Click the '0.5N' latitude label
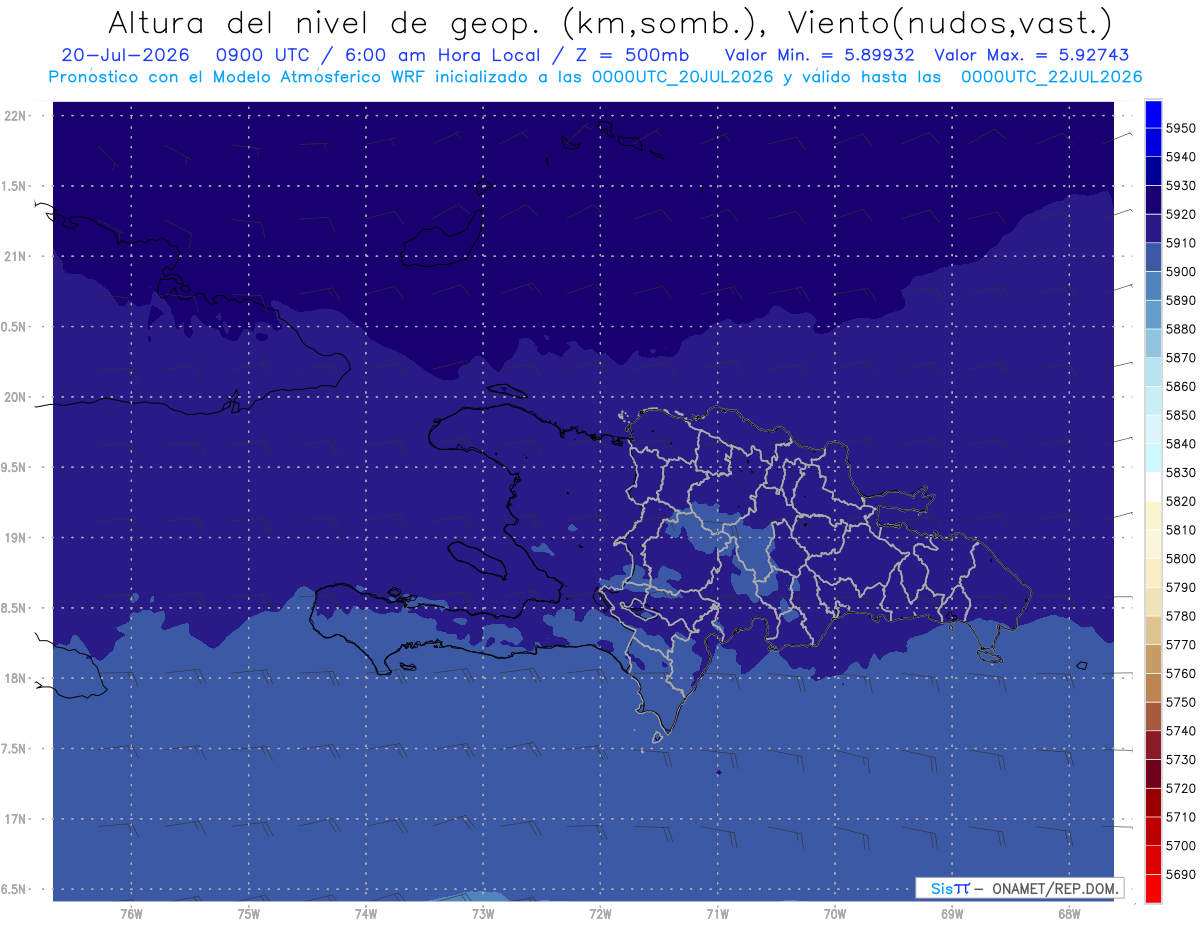This screenshot has height=927, width=1200. pos(15,327)
